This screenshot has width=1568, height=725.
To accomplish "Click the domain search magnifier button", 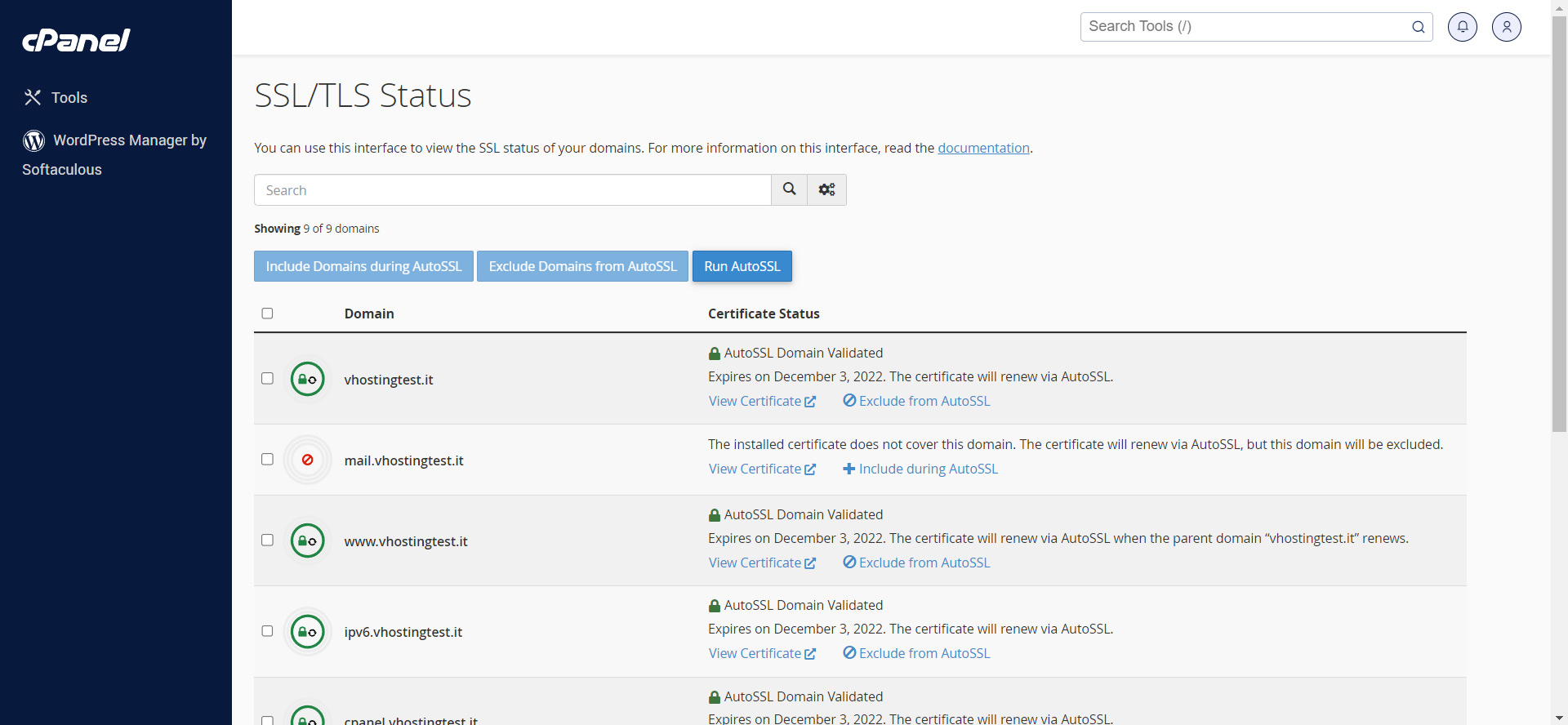I will [x=789, y=189].
